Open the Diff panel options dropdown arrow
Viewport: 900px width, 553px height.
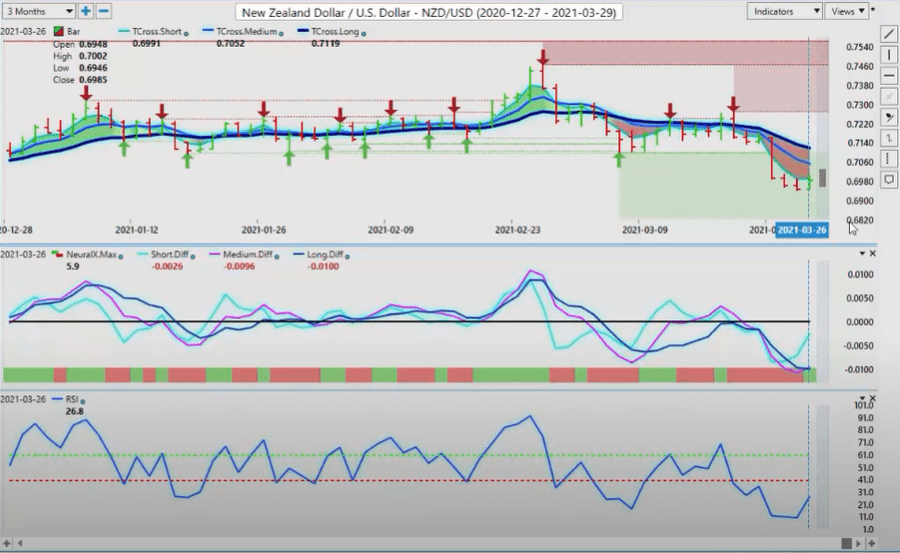tap(862, 253)
